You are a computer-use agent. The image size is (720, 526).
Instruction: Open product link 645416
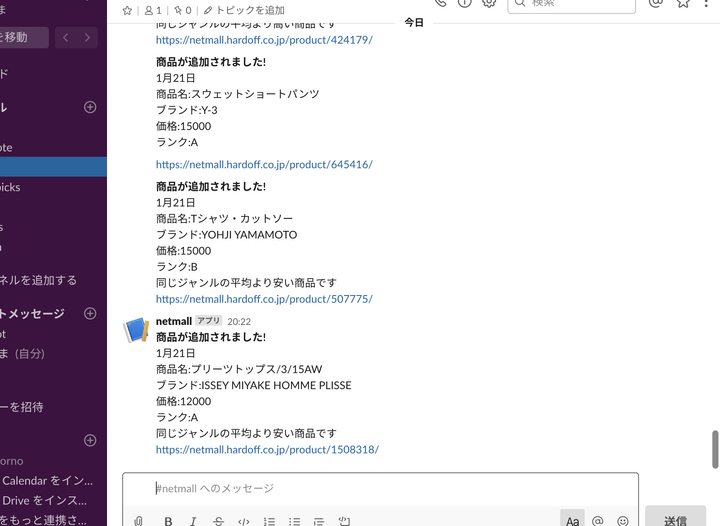coord(264,164)
